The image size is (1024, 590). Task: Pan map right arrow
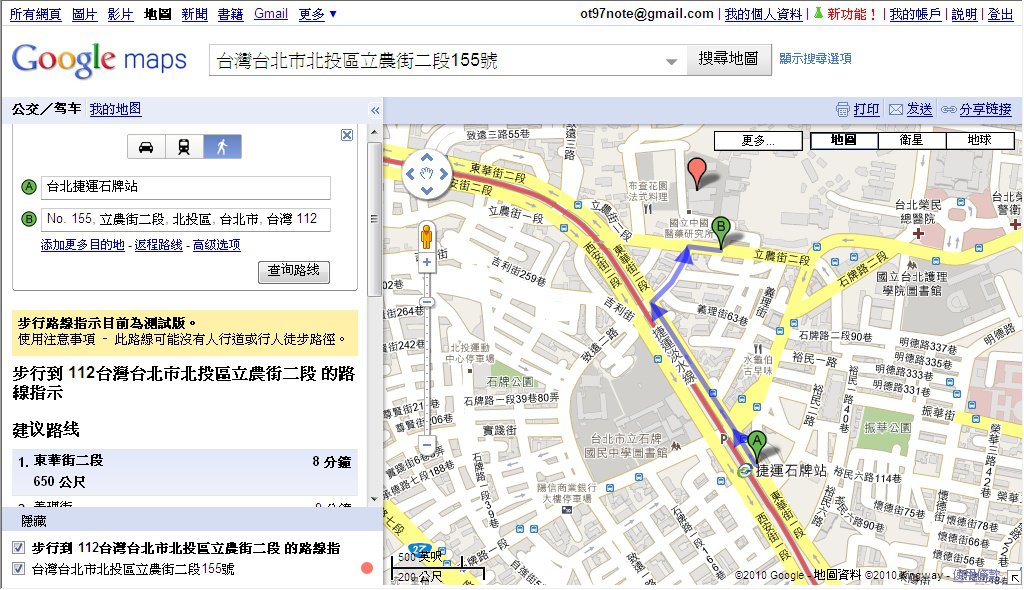tap(443, 174)
